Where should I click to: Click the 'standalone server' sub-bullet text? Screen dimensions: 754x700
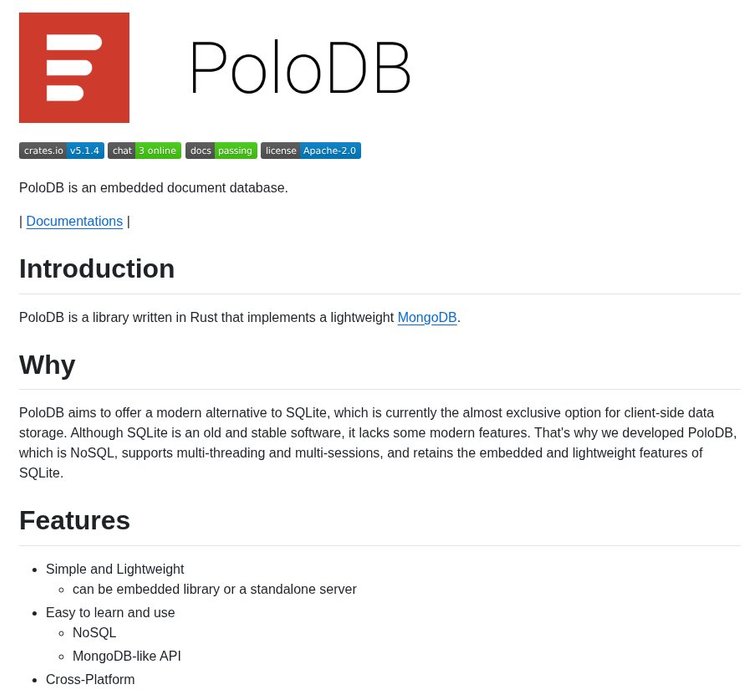(x=214, y=589)
